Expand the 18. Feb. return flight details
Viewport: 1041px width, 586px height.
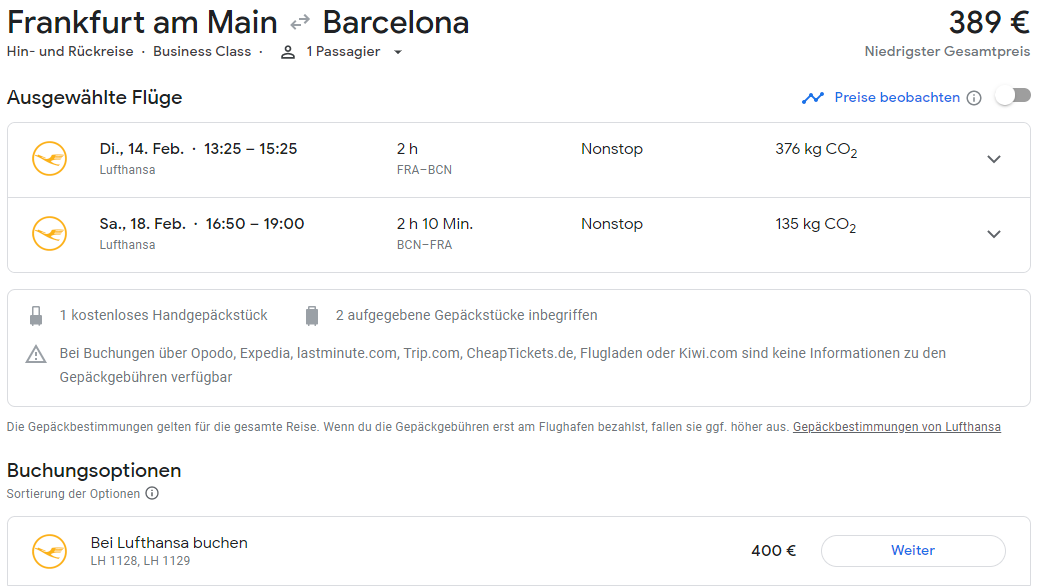(993, 234)
